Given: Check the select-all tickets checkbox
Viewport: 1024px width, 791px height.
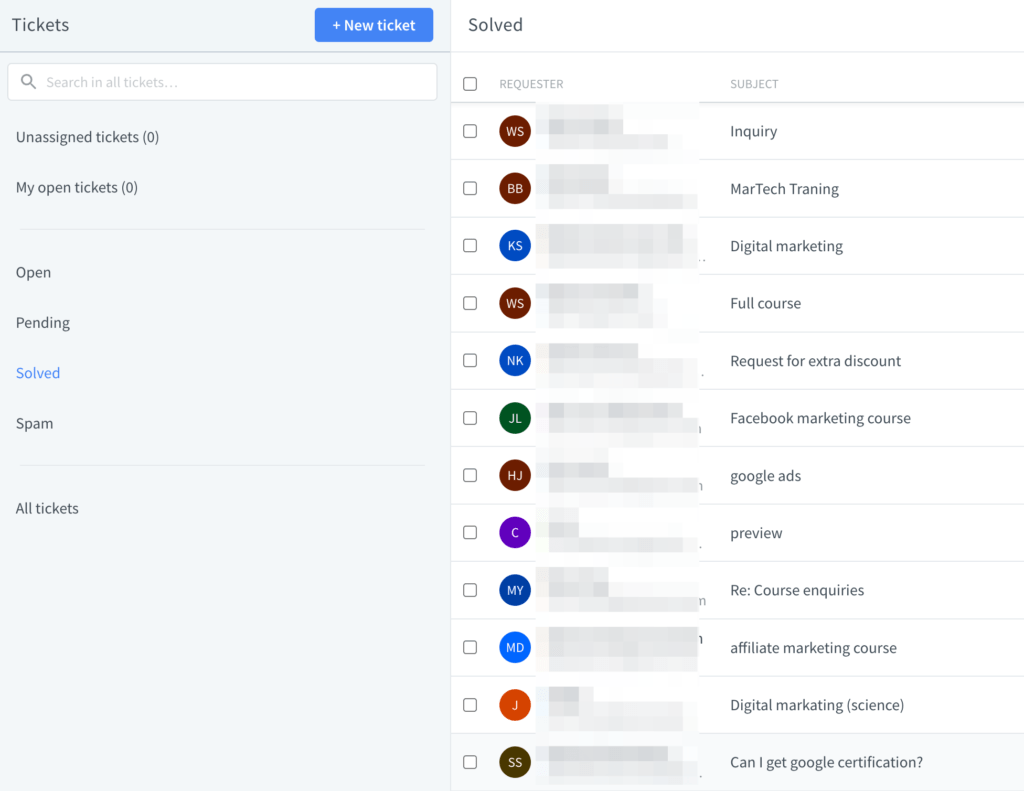Looking at the screenshot, I should click(470, 83).
